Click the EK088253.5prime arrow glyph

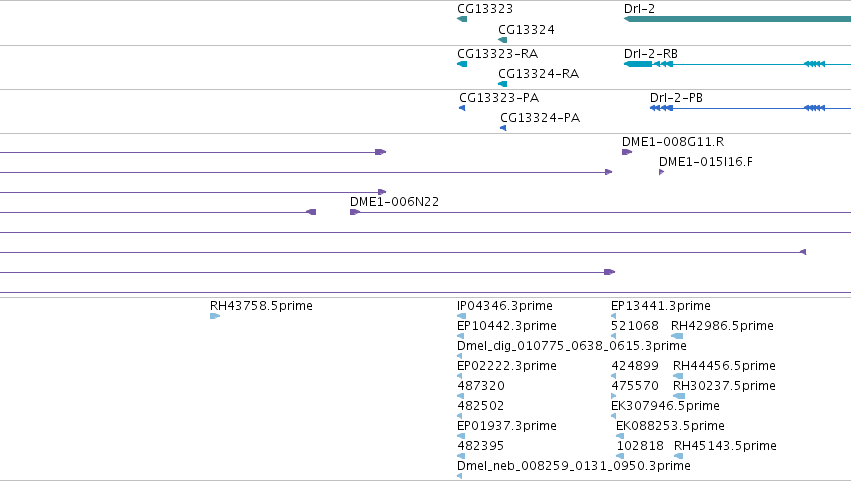620,436
